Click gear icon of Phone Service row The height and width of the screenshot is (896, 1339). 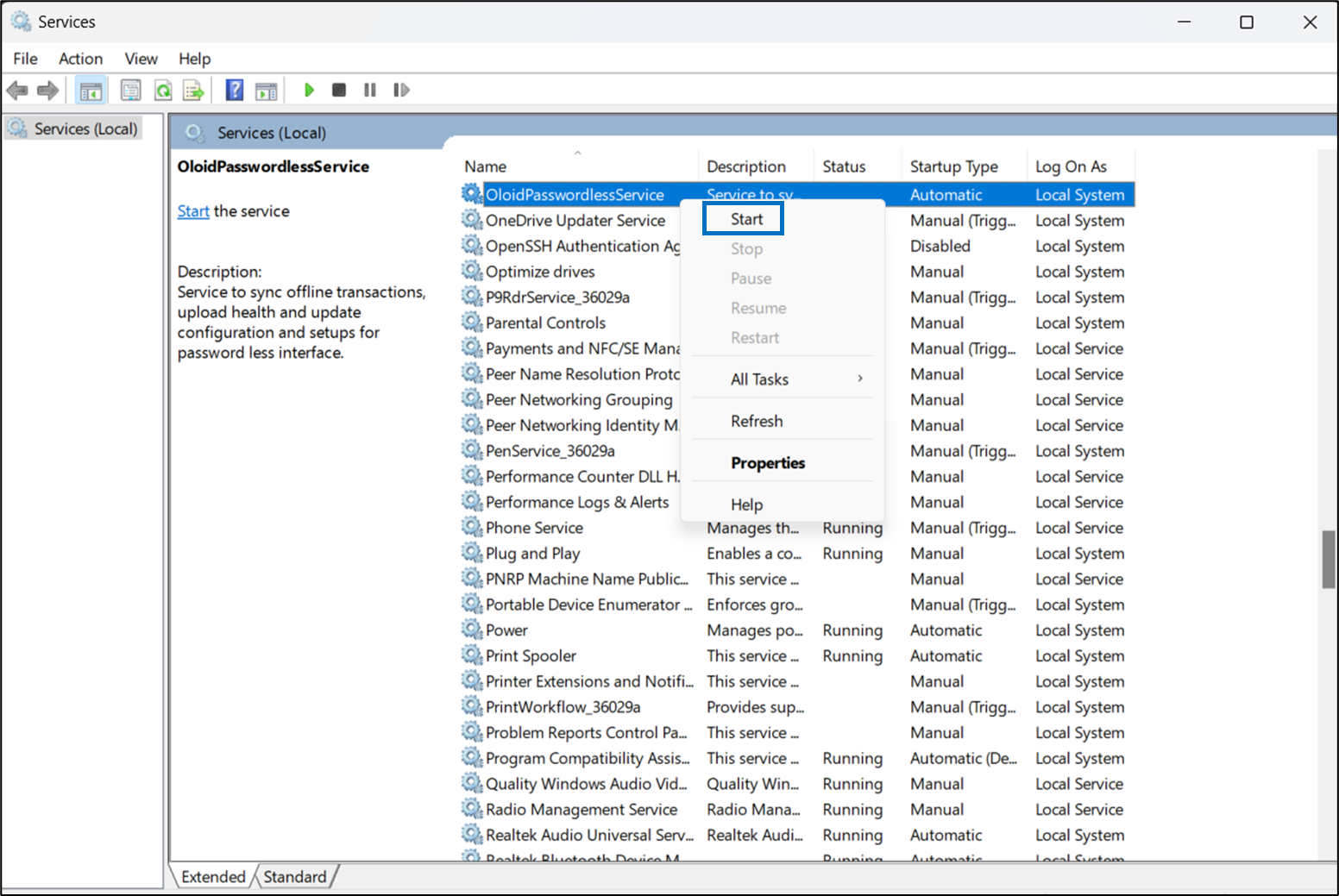pos(472,527)
